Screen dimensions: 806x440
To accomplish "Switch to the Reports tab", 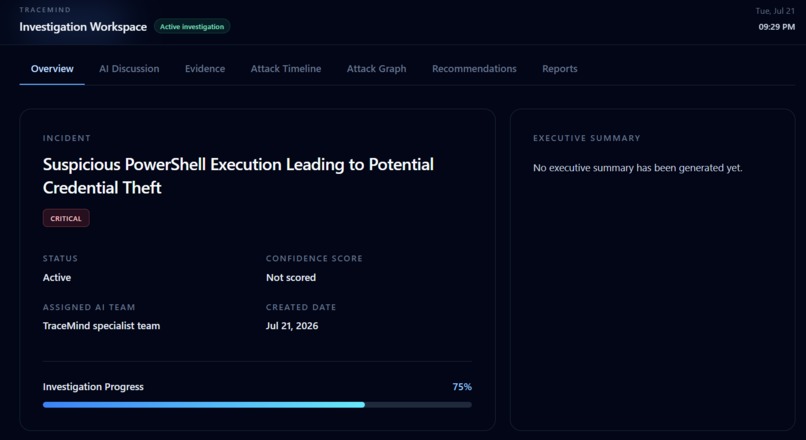I will (560, 69).
